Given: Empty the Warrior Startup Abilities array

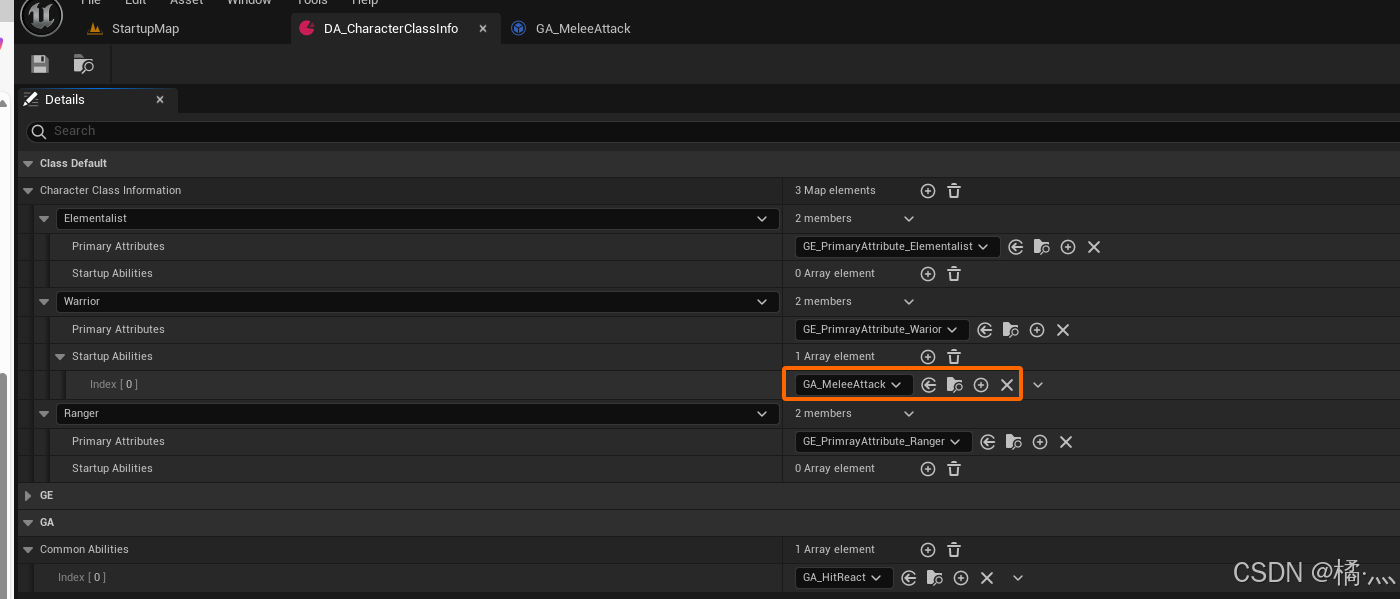Looking at the screenshot, I should pyautogui.click(x=954, y=356).
